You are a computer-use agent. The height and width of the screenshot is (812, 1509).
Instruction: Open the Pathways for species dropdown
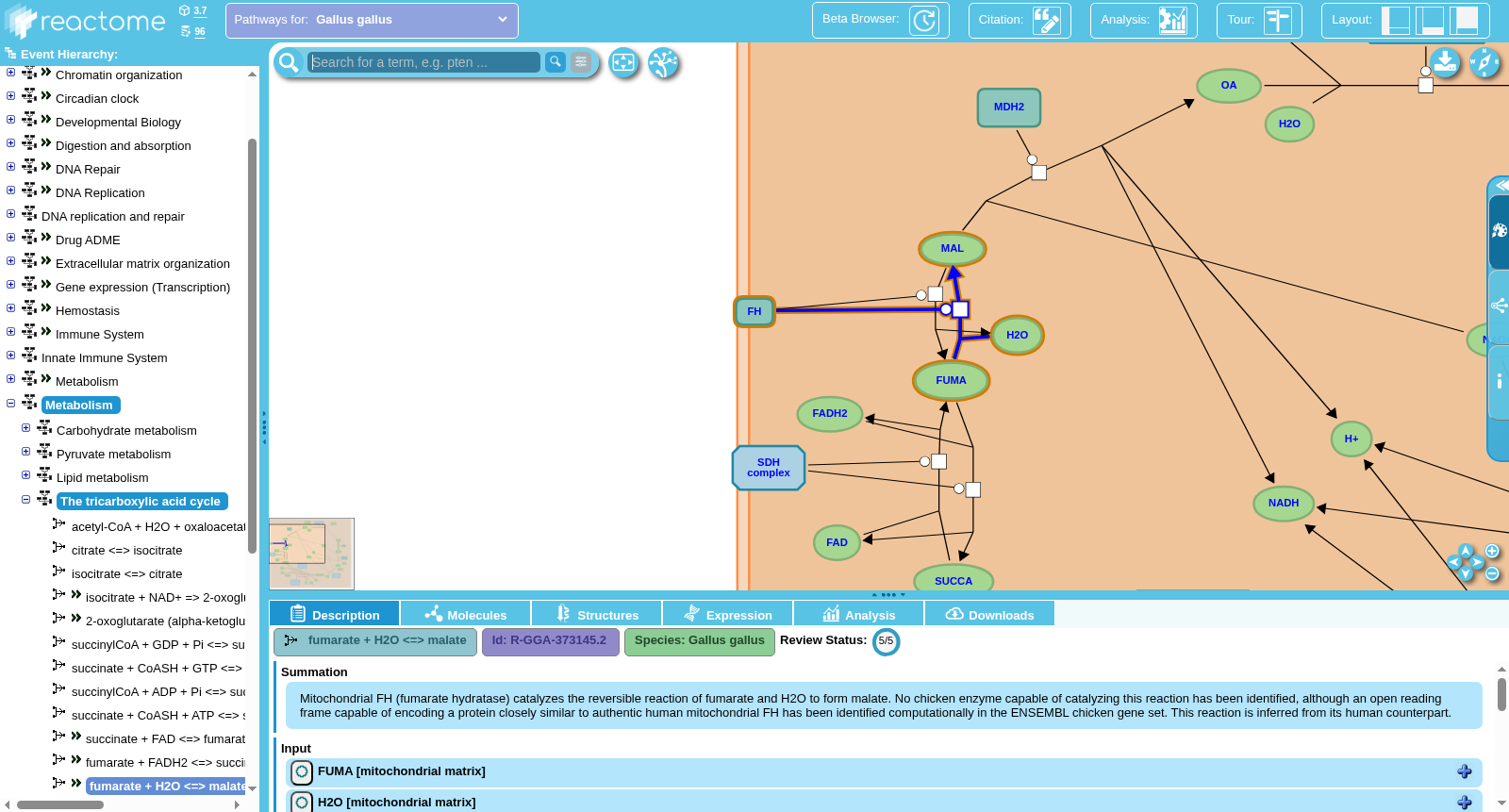[x=372, y=20]
